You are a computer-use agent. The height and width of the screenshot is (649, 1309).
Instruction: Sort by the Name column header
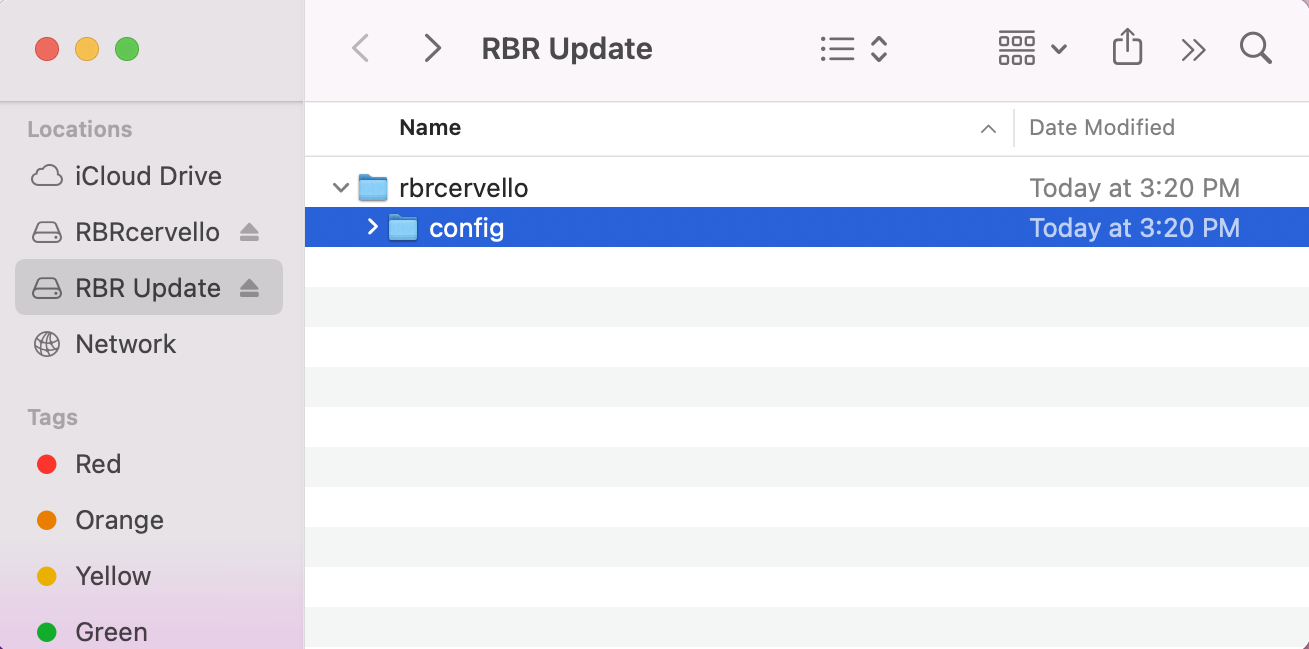[x=430, y=128]
